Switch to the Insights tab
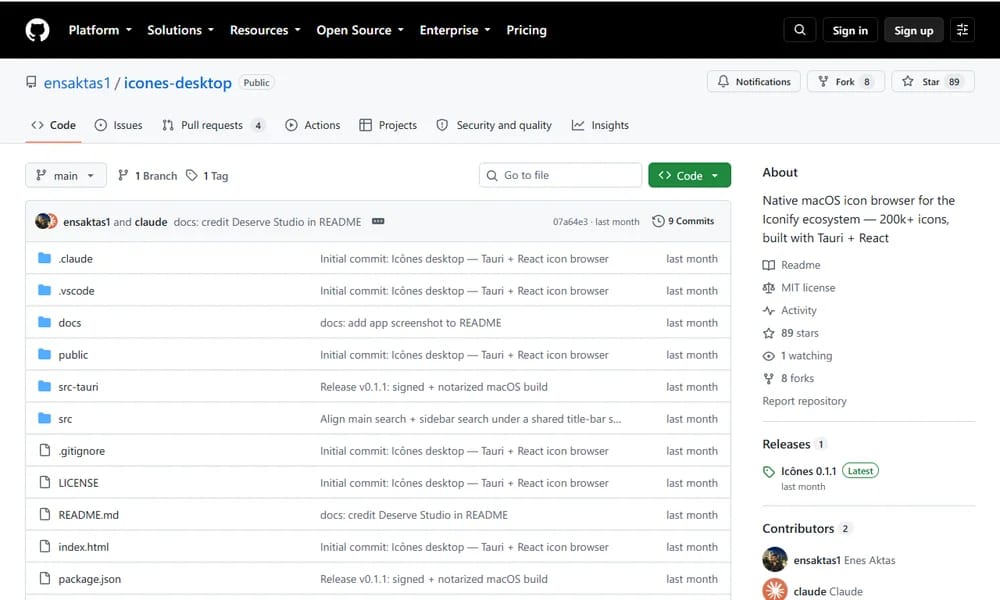Image resolution: width=1000 pixels, height=600 pixels. pyautogui.click(x=600, y=125)
